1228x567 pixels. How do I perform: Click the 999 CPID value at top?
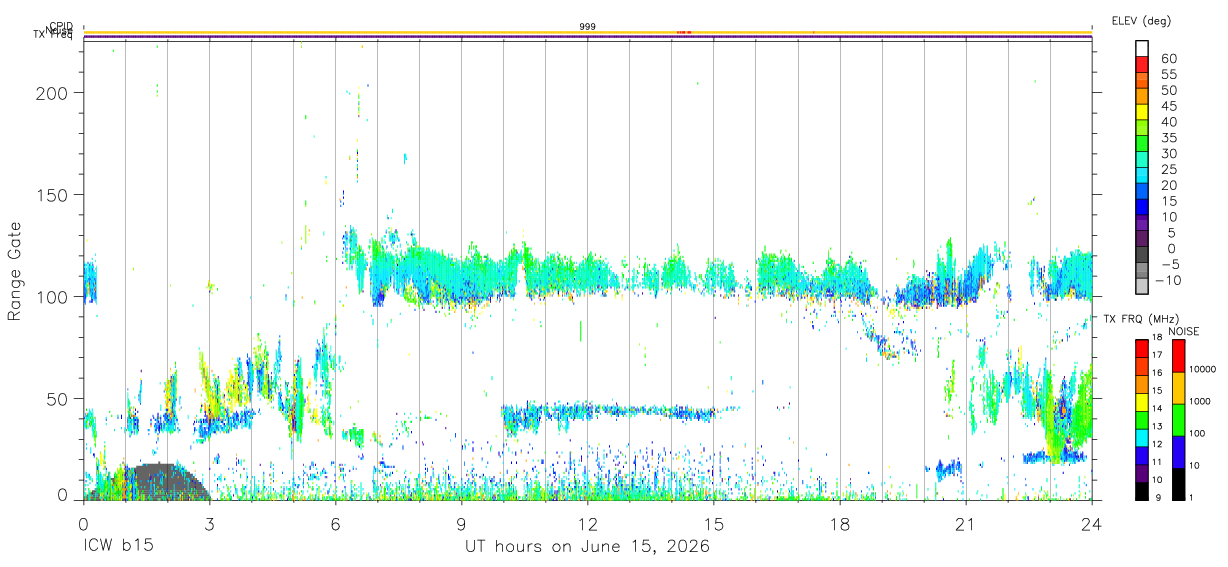coord(588,26)
